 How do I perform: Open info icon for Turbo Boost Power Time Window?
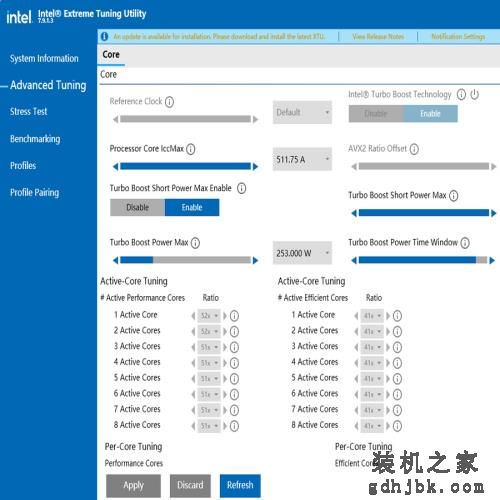(465, 243)
